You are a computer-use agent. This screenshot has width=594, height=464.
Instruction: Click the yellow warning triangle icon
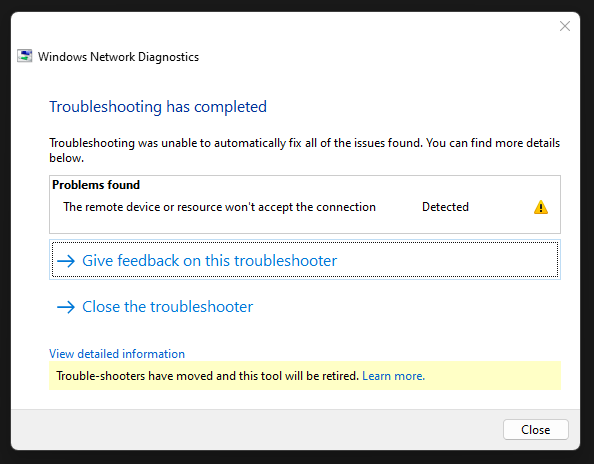click(x=541, y=207)
